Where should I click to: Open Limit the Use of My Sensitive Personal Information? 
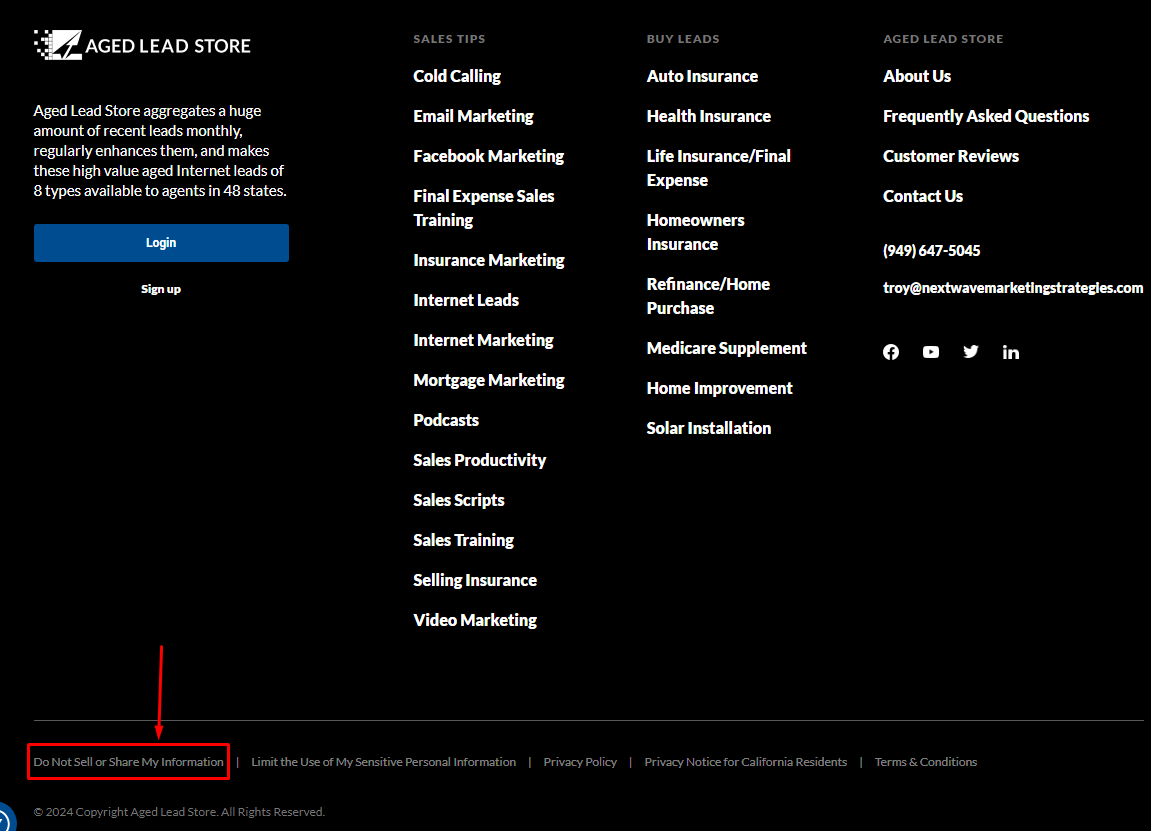coord(383,762)
